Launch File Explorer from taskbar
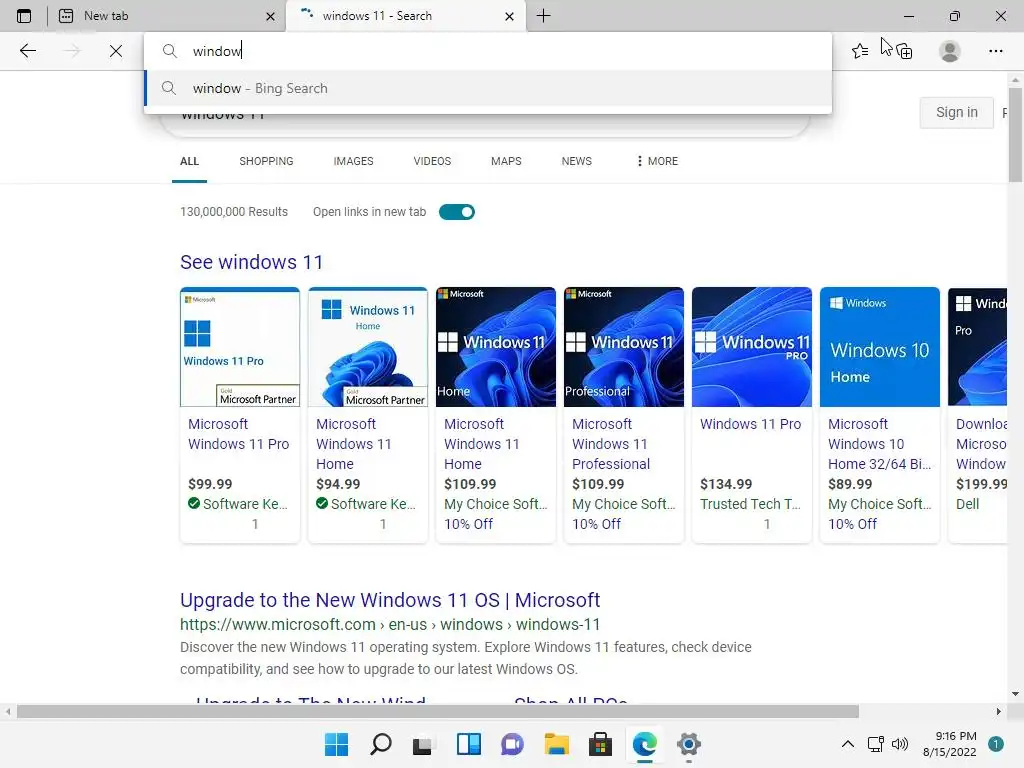 pyautogui.click(x=556, y=744)
